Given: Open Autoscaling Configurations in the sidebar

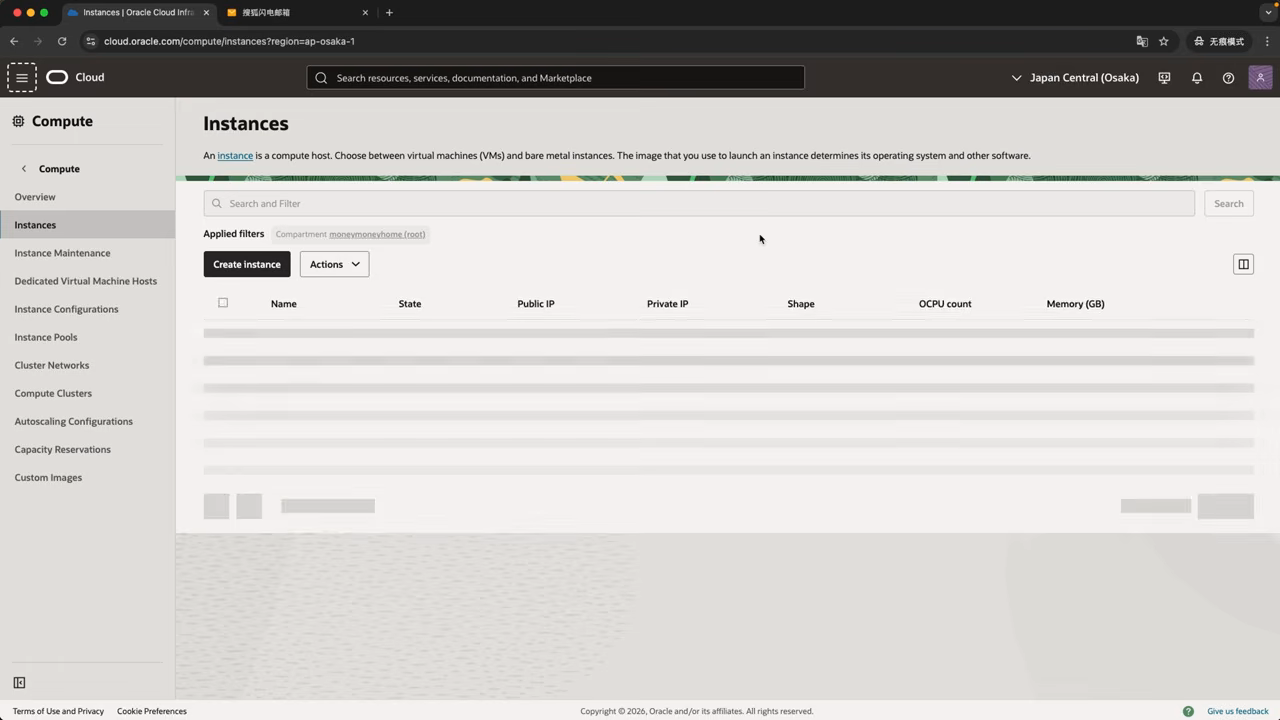Looking at the screenshot, I should point(73,421).
